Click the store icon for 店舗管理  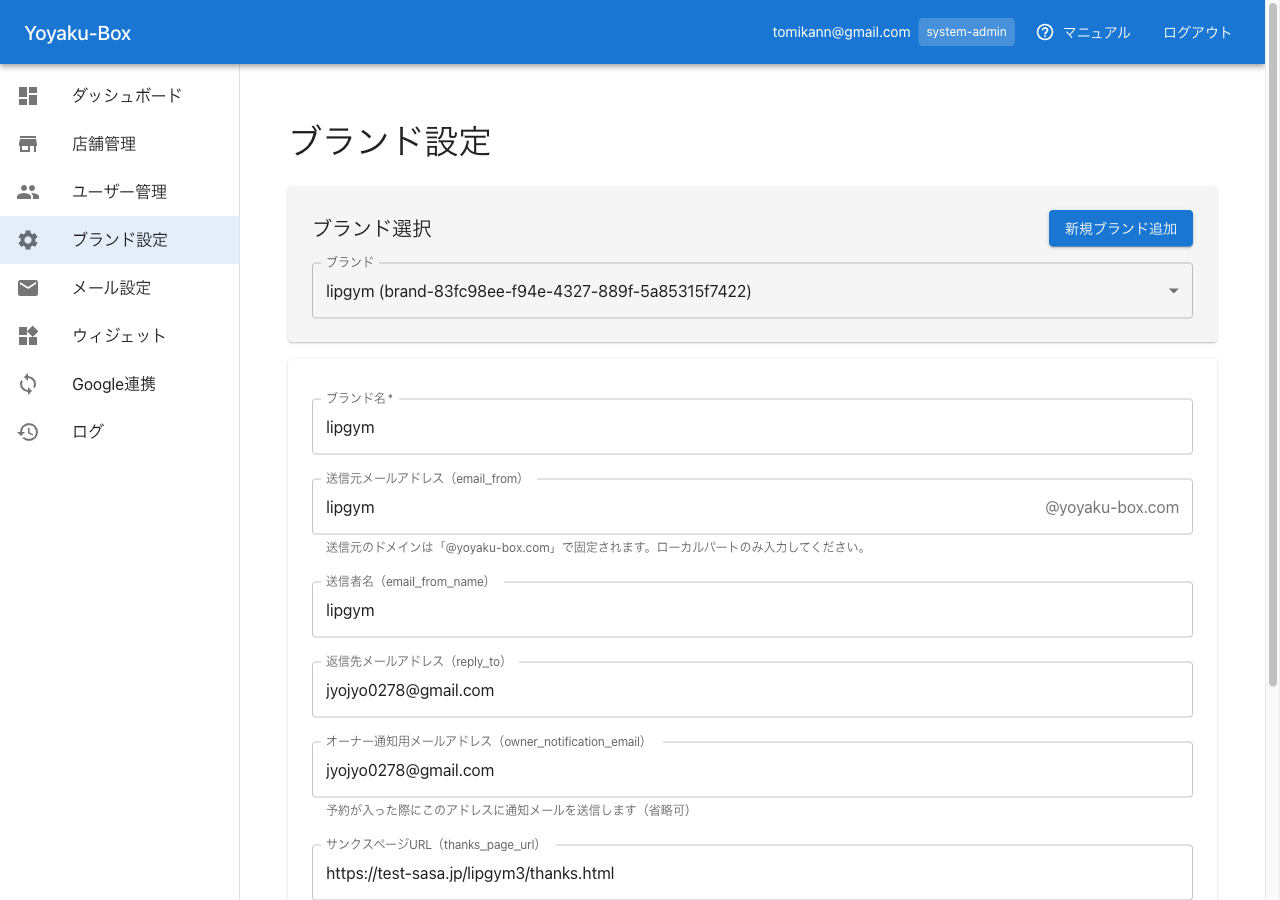pyautogui.click(x=28, y=144)
